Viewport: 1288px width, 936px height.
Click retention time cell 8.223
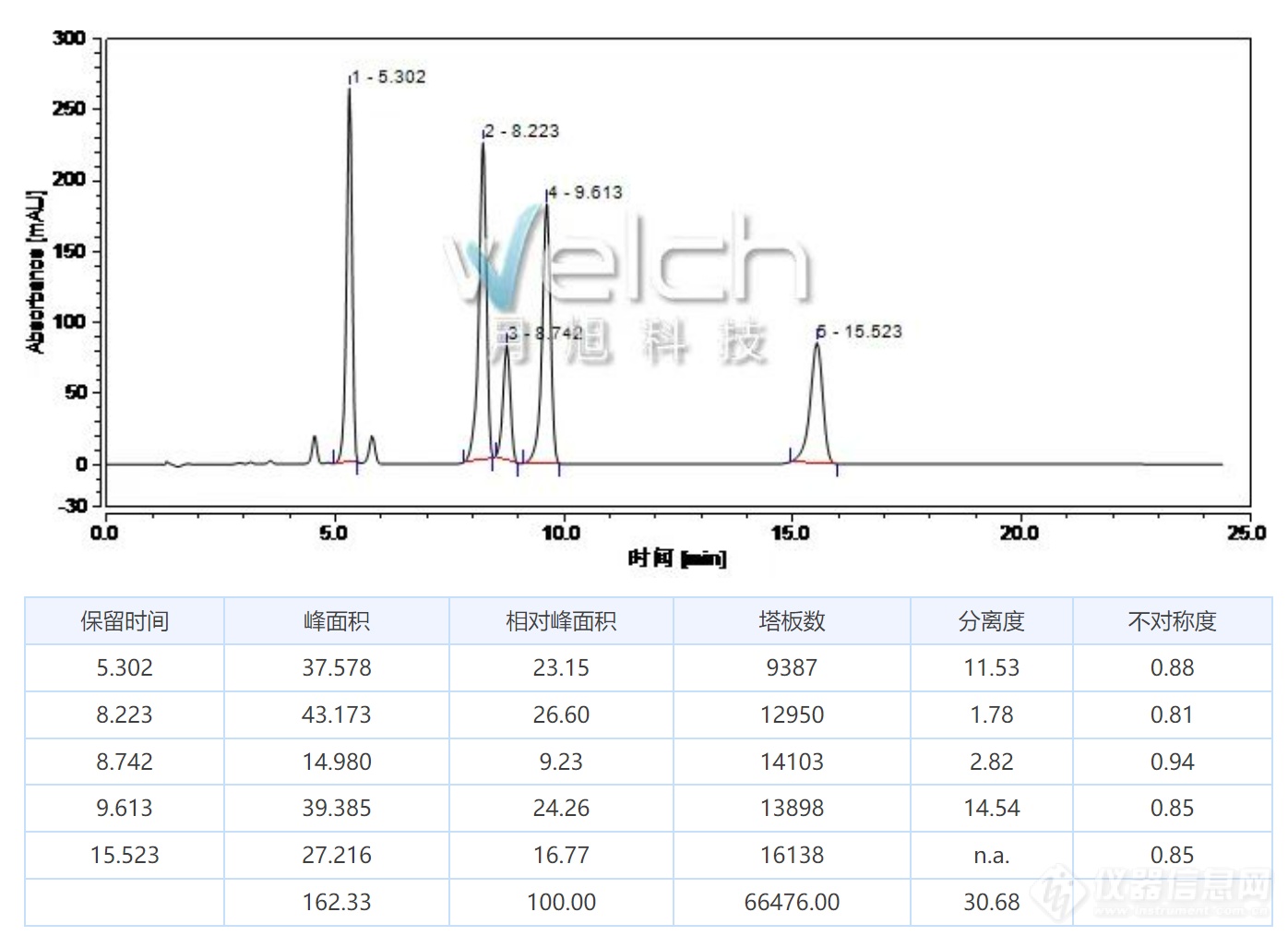125,714
